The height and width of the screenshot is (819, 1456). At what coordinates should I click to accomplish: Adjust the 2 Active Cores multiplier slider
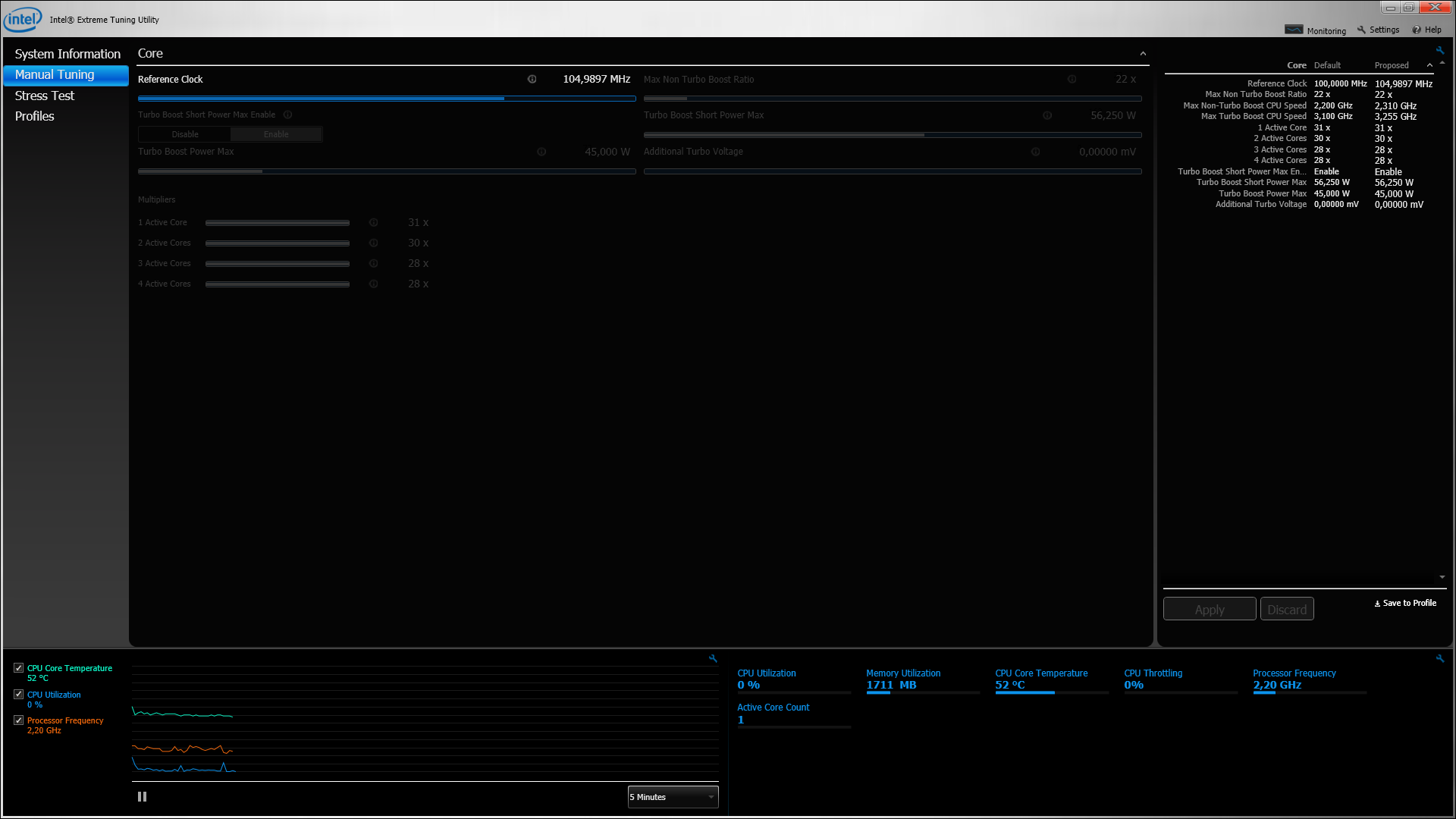click(278, 243)
